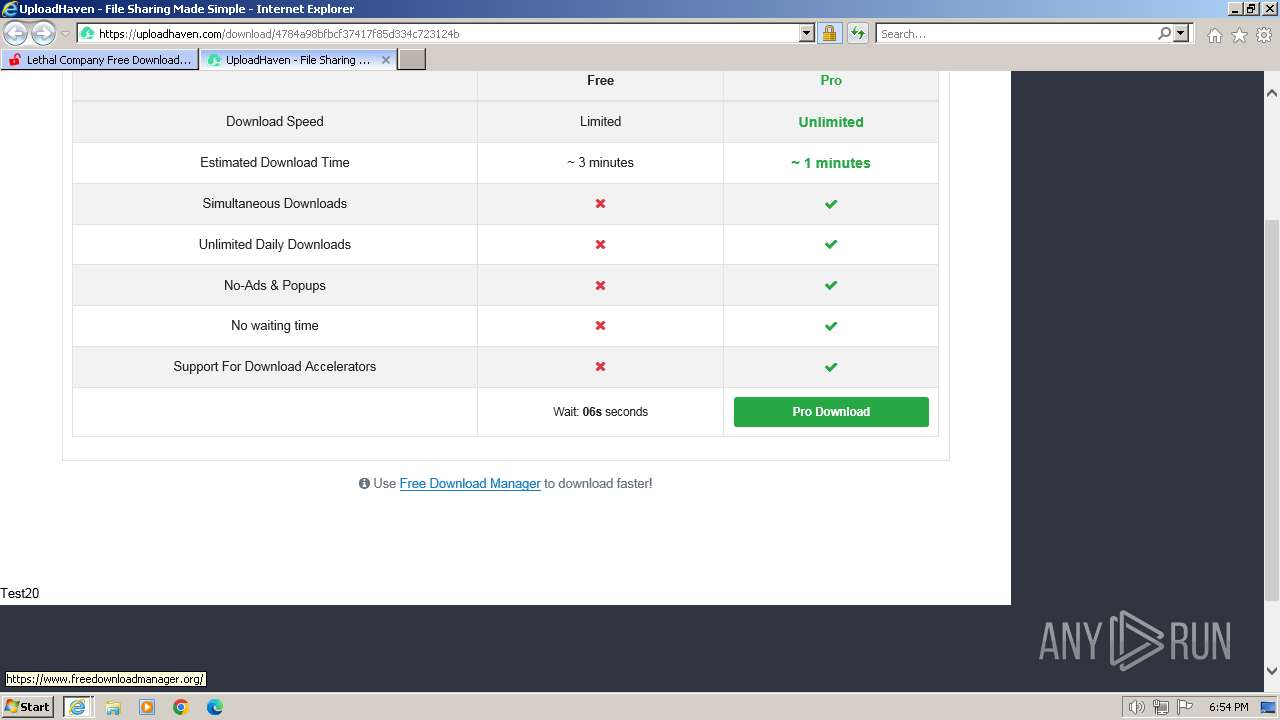Open the Home icon in browser toolbar
Screen dimensions: 1280x720
[x=1214, y=35]
